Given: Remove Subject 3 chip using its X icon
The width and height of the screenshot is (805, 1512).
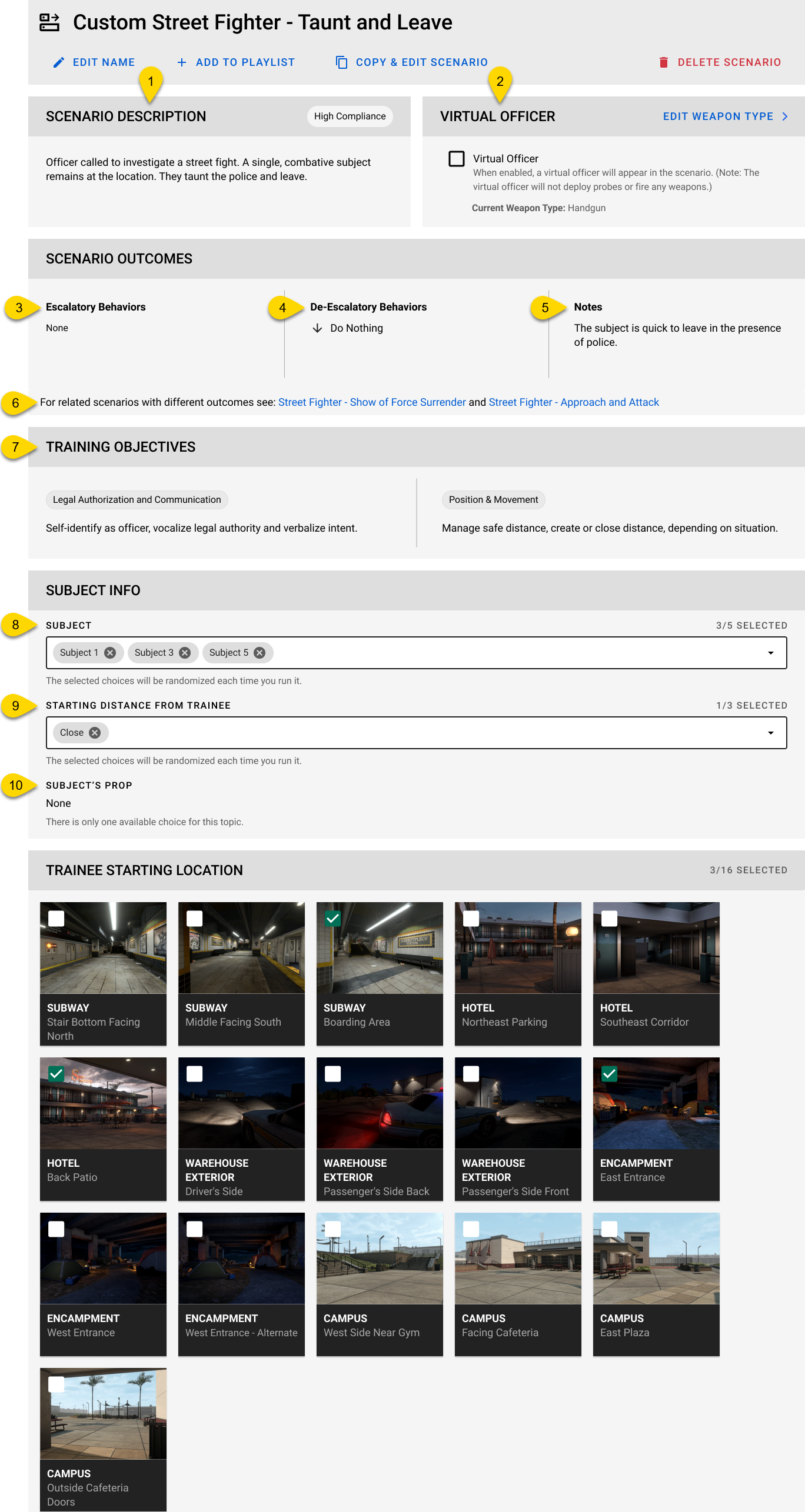Looking at the screenshot, I should pos(185,653).
